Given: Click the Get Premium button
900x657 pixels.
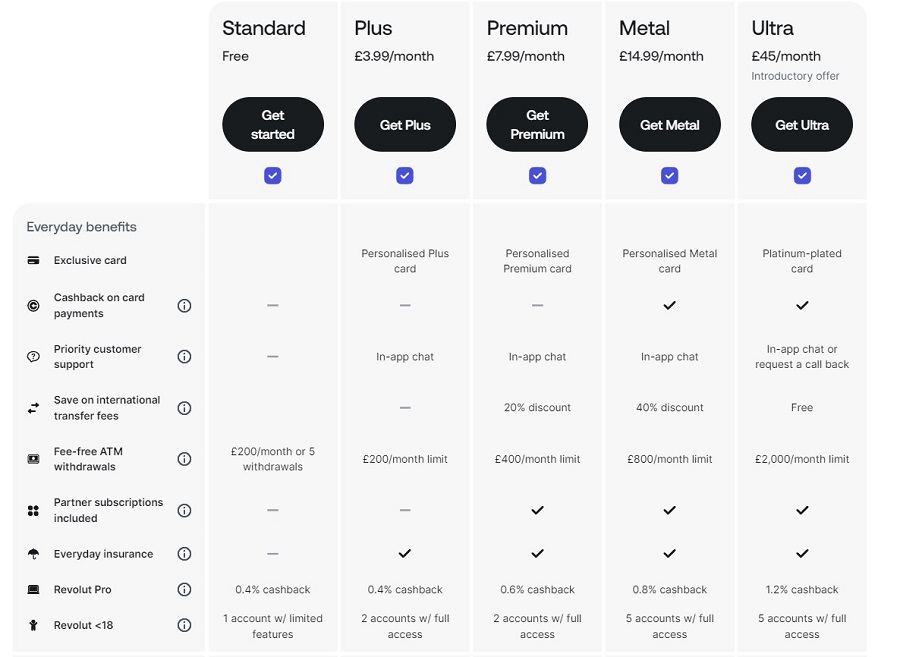Looking at the screenshot, I should (537, 124).
